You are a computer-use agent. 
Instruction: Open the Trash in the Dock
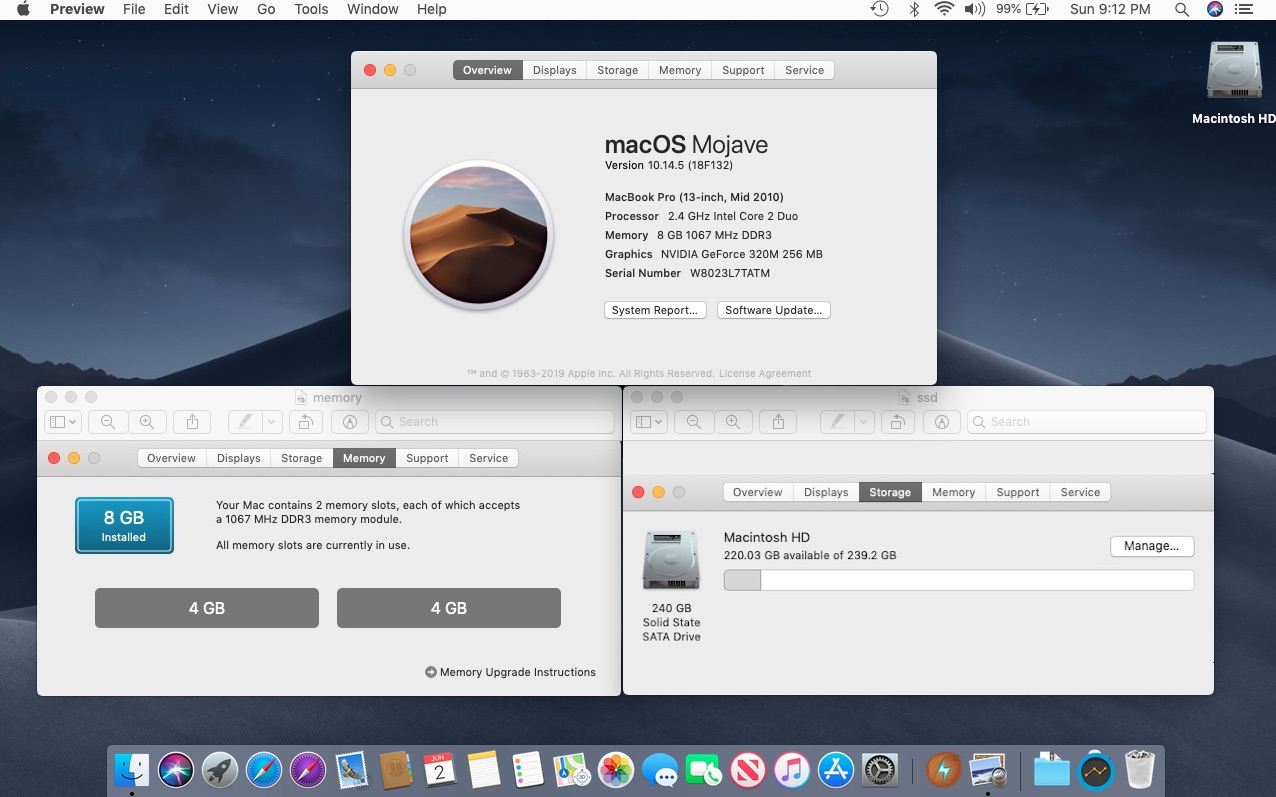click(x=1141, y=770)
